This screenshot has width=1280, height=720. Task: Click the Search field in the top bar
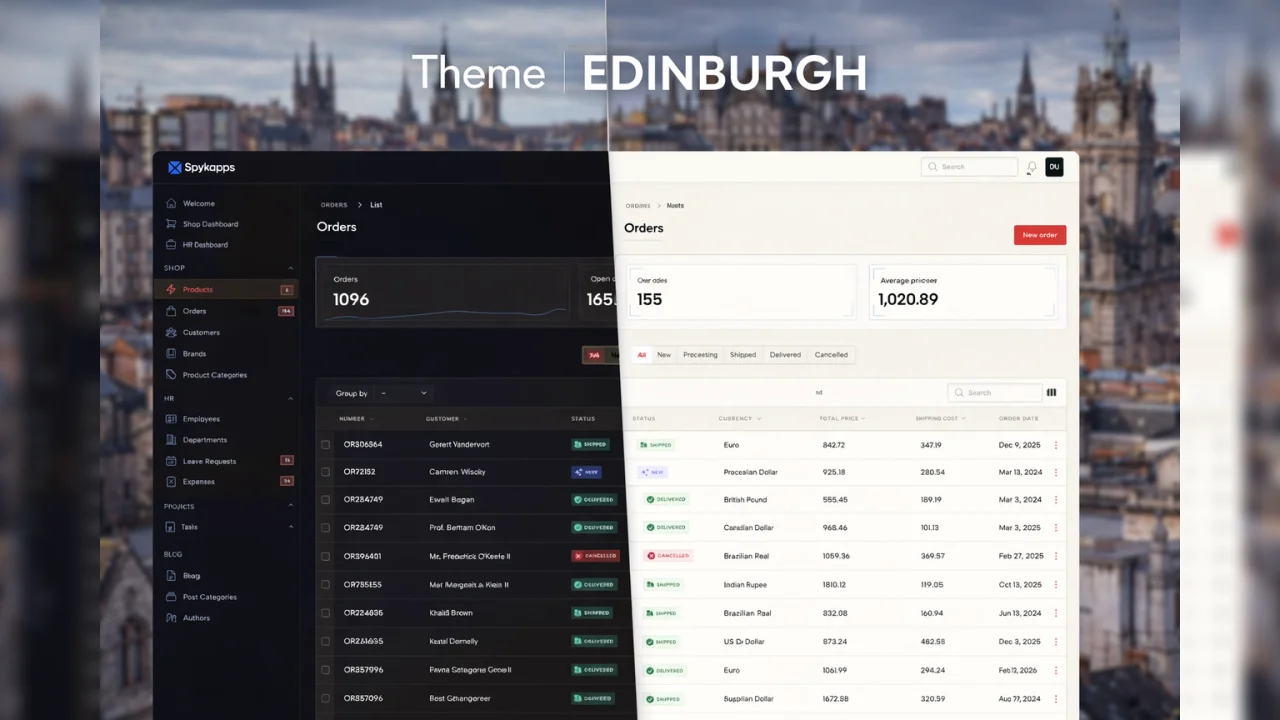tap(968, 167)
